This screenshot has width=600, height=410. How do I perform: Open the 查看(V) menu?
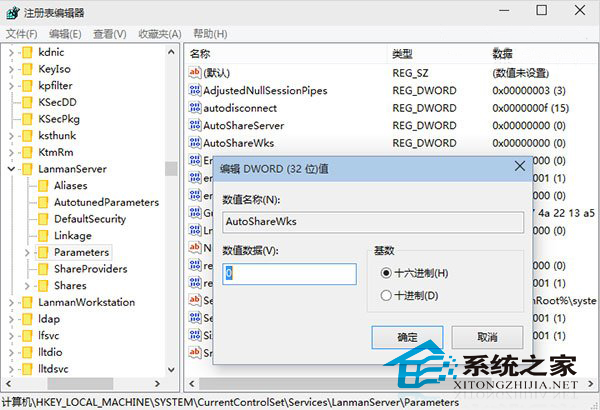tap(110, 34)
